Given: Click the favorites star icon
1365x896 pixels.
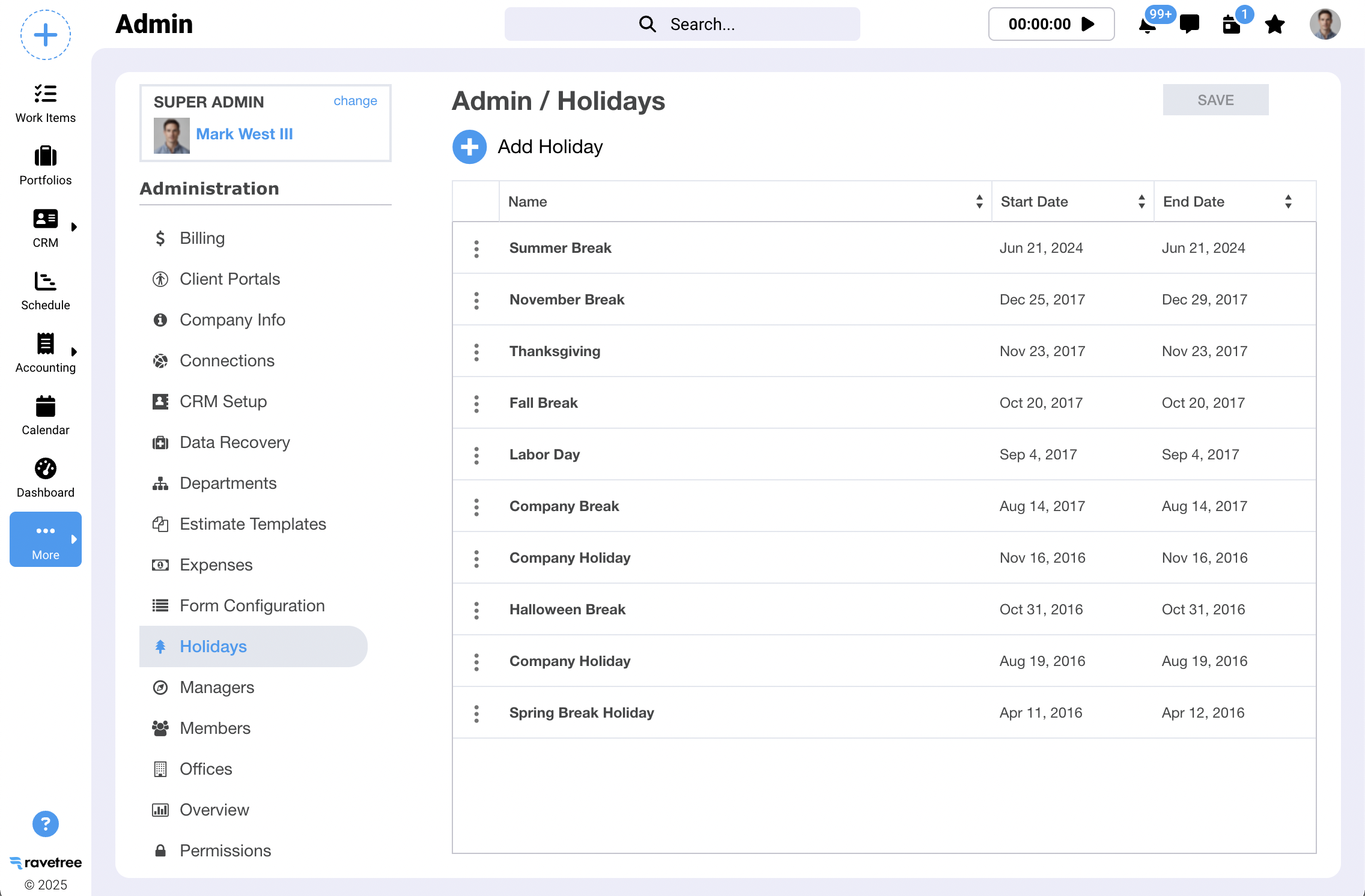Looking at the screenshot, I should [x=1274, y=24].
